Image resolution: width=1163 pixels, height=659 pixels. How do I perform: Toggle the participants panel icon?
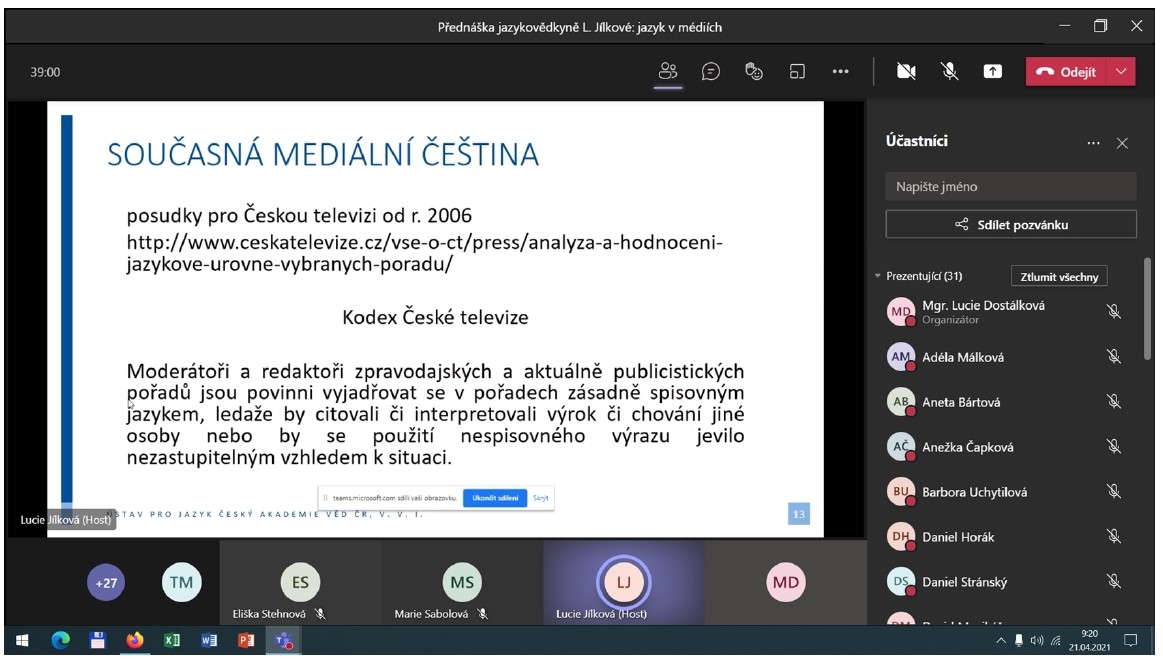pos(668,71)
